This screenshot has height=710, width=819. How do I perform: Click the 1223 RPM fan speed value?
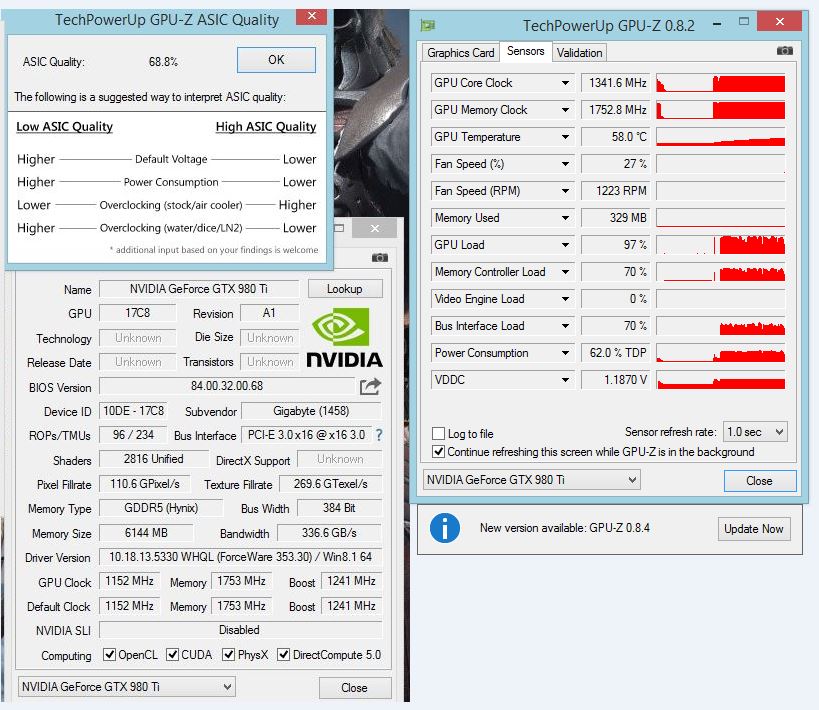click(615, 191)
